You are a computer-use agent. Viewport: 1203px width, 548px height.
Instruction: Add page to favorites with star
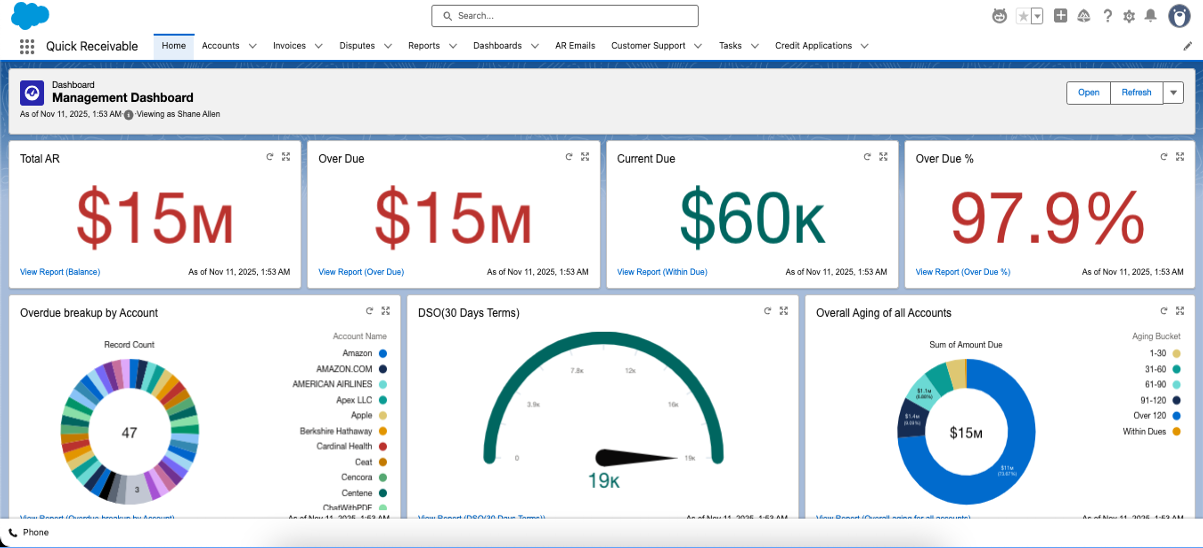(1023, 16)
